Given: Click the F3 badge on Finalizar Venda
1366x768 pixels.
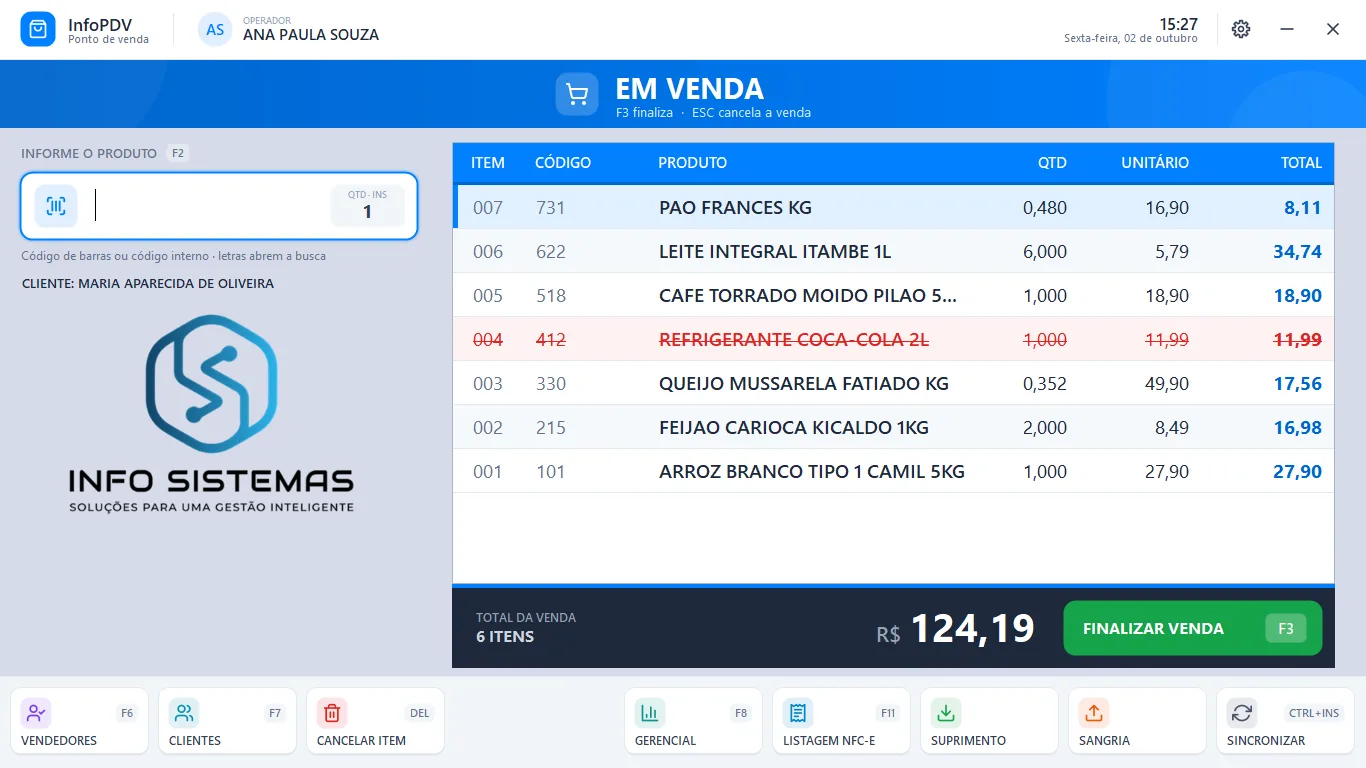Looking at the screenshot, I should (1286, 628).
